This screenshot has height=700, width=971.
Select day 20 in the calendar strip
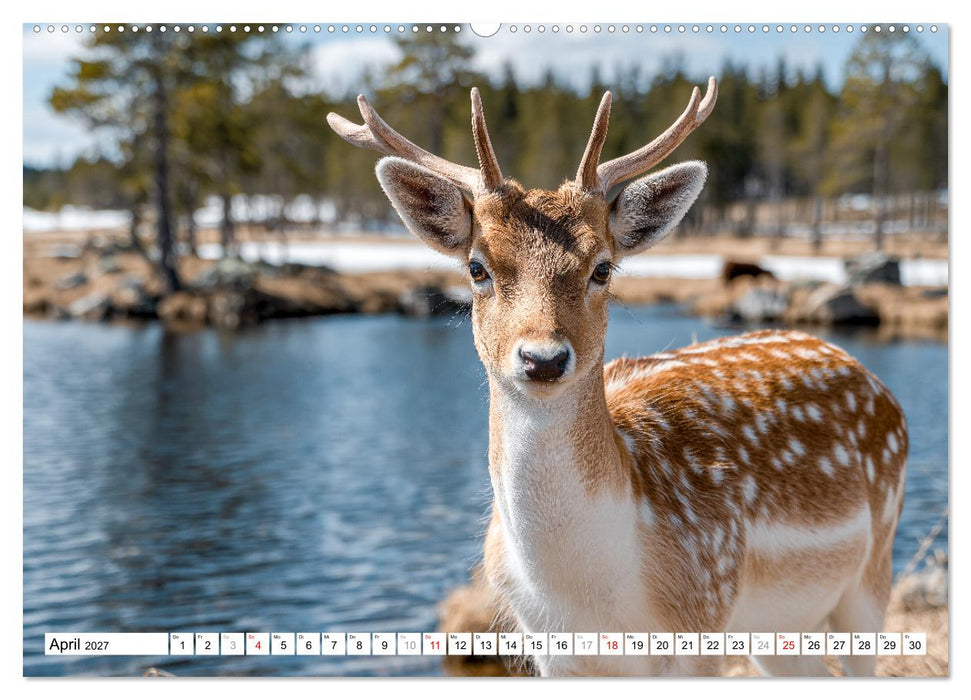click(x=662, y=644)
